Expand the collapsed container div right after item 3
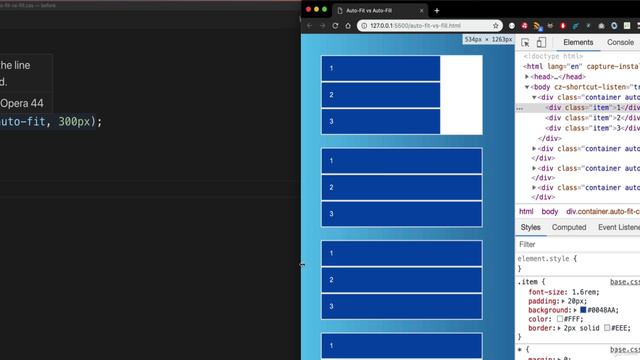Screen dimensions: 640x360 tap(534, 149)
